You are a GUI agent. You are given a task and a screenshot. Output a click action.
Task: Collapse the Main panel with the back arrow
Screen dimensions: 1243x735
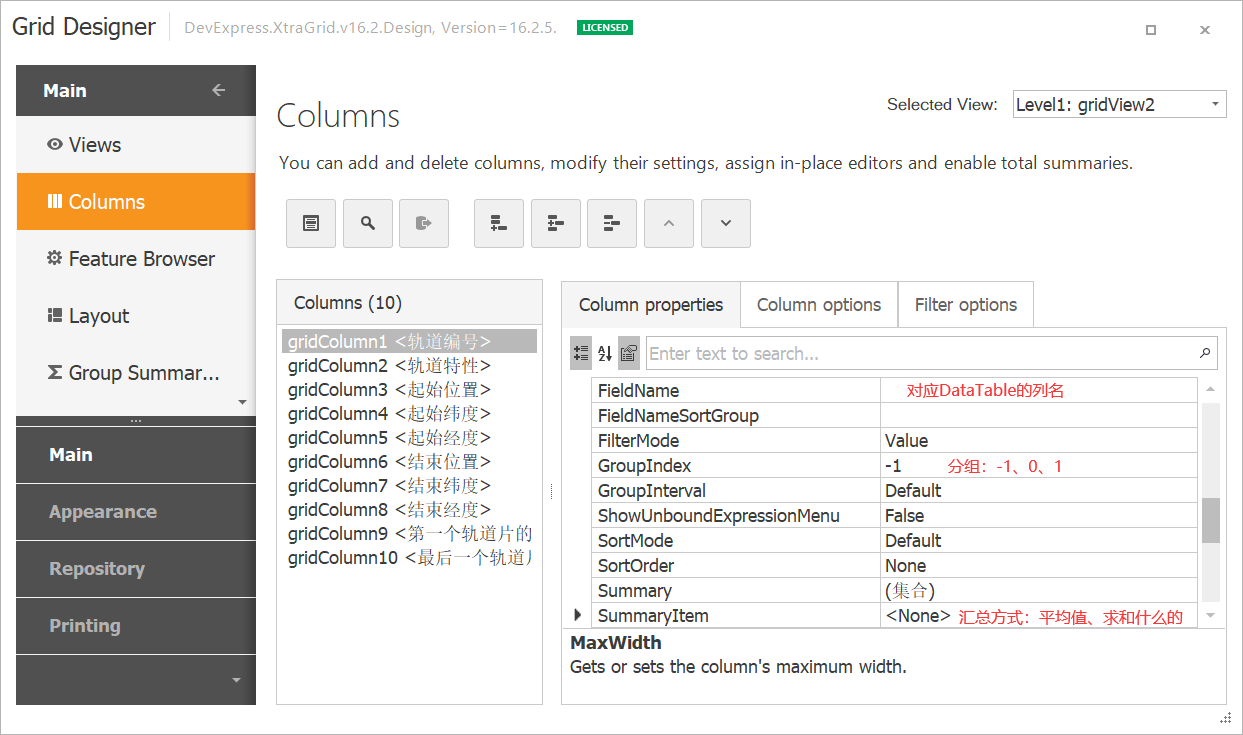pyautogui.click(x=219, y=90)
